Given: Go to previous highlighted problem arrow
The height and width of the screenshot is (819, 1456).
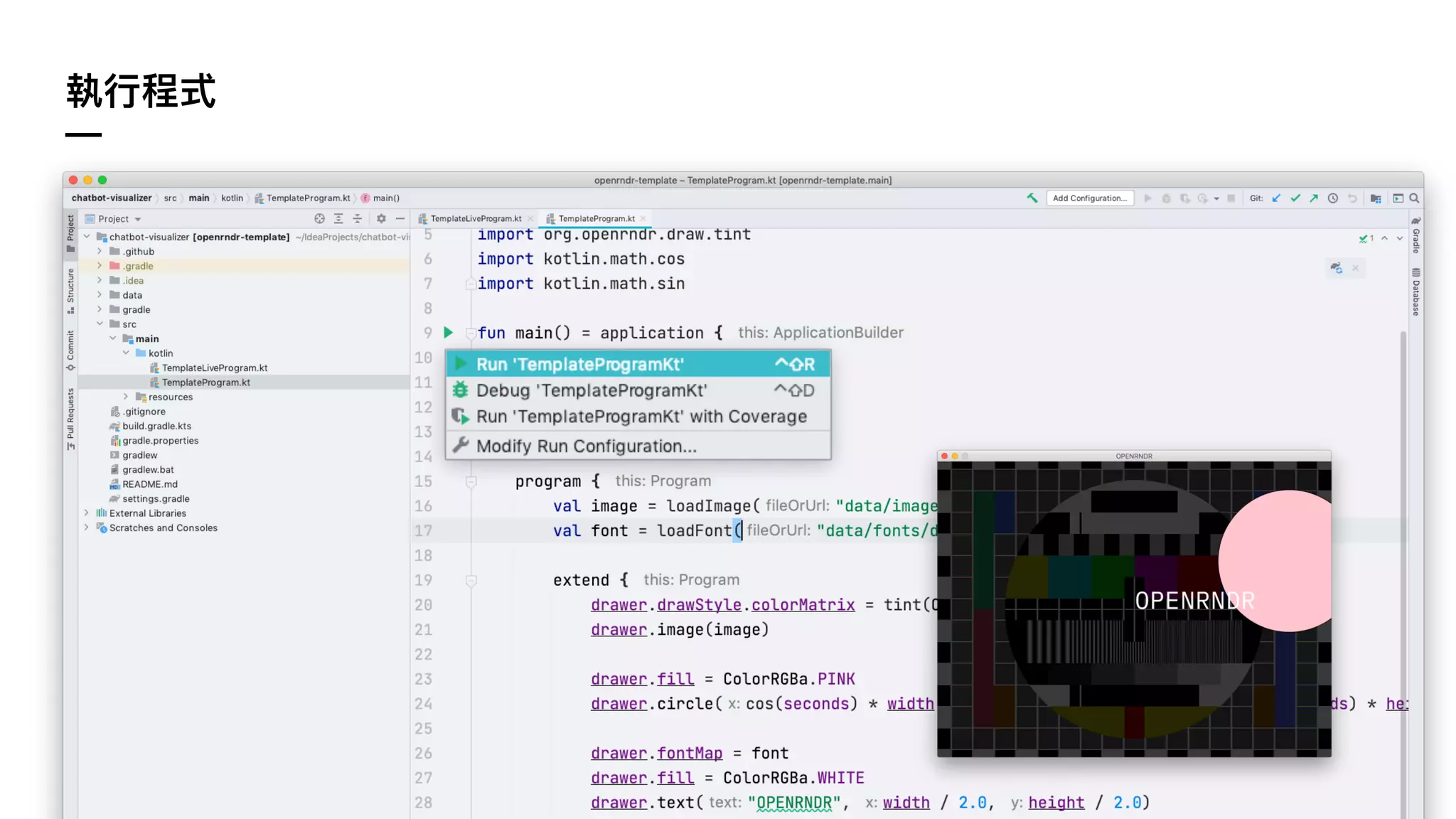Looking at the screenshot, I should (1384, 239).
